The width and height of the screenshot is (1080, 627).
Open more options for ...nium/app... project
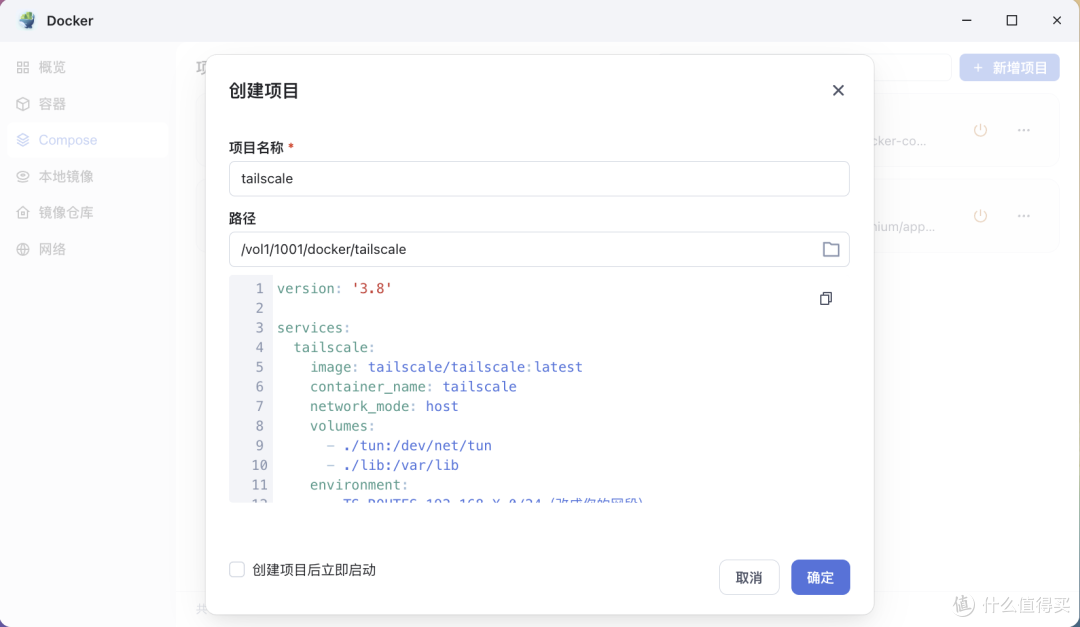[x=1024, y=216]
